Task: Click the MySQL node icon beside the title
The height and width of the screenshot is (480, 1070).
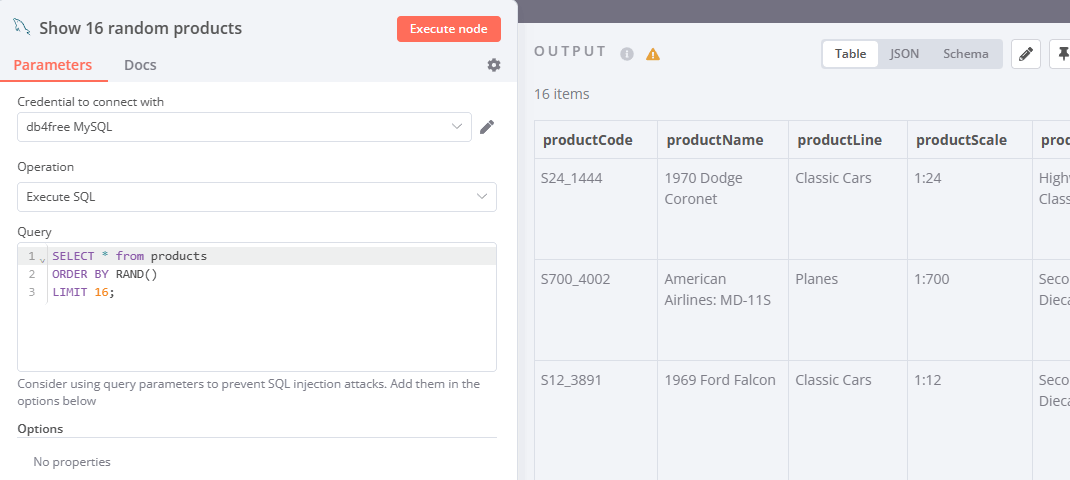Action: (x=23, y=28)
